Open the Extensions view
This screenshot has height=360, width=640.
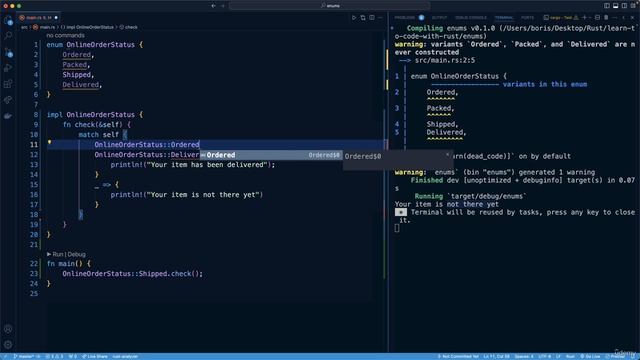point(8,84)
